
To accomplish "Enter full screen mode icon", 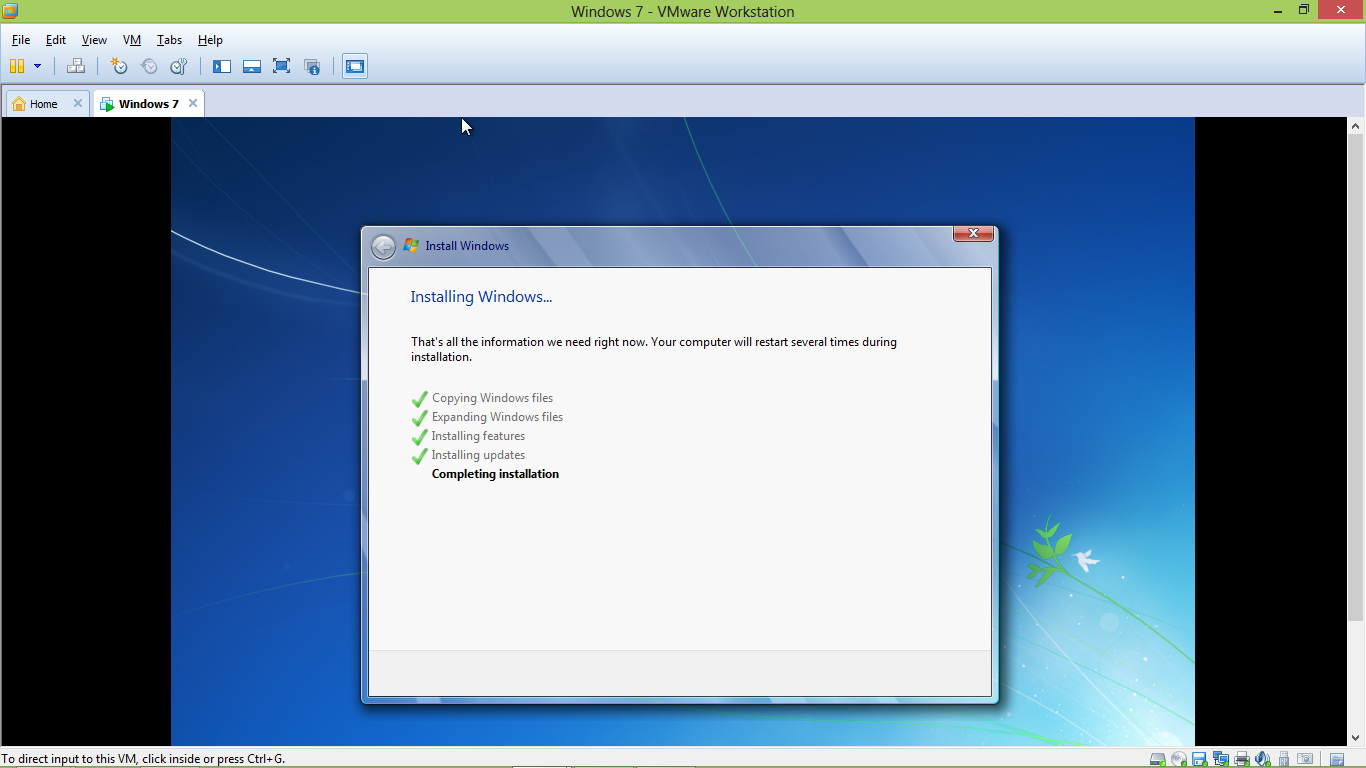I will [282, 66].
